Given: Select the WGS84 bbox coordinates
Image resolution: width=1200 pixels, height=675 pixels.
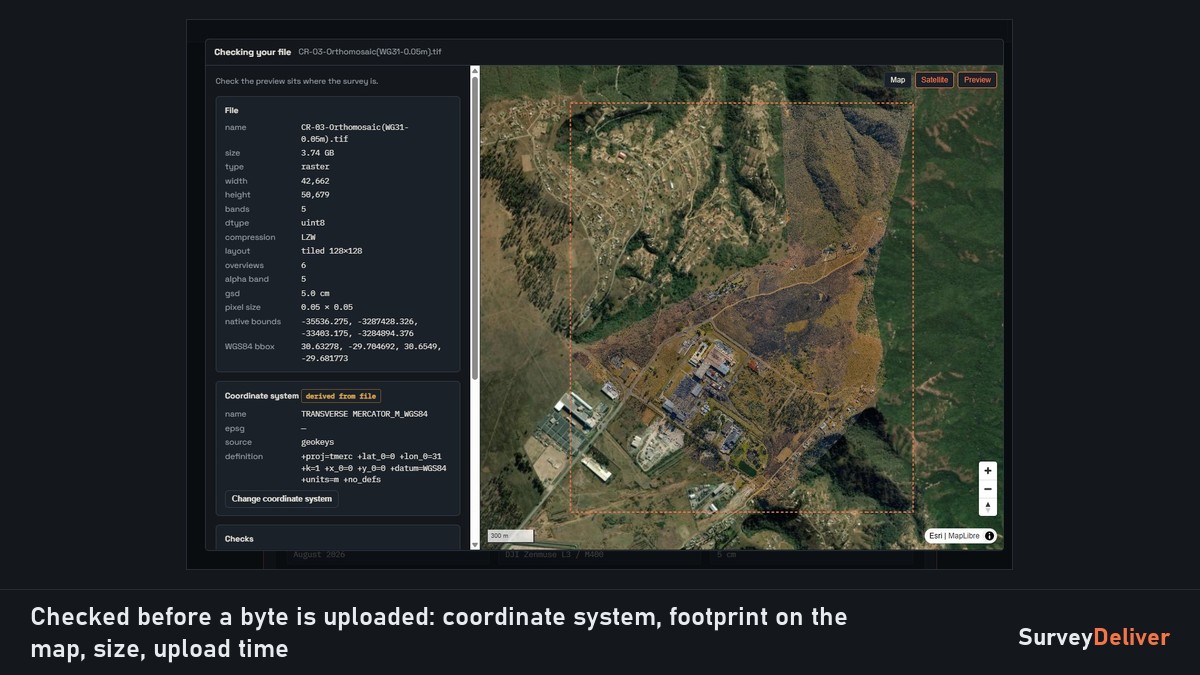Looking at the screenshot, I should pos(371,352).
